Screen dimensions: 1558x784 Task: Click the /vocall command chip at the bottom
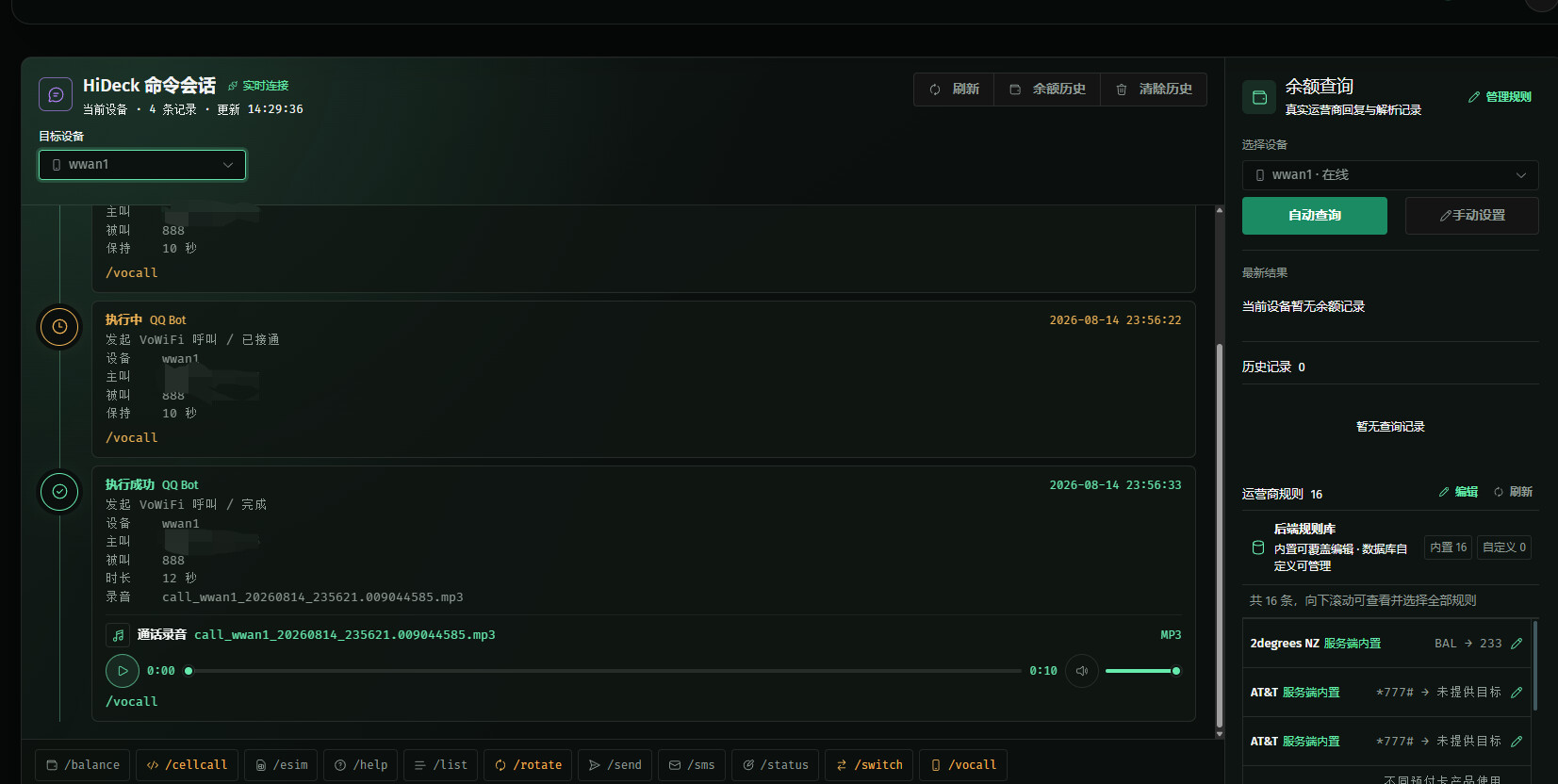963,765
